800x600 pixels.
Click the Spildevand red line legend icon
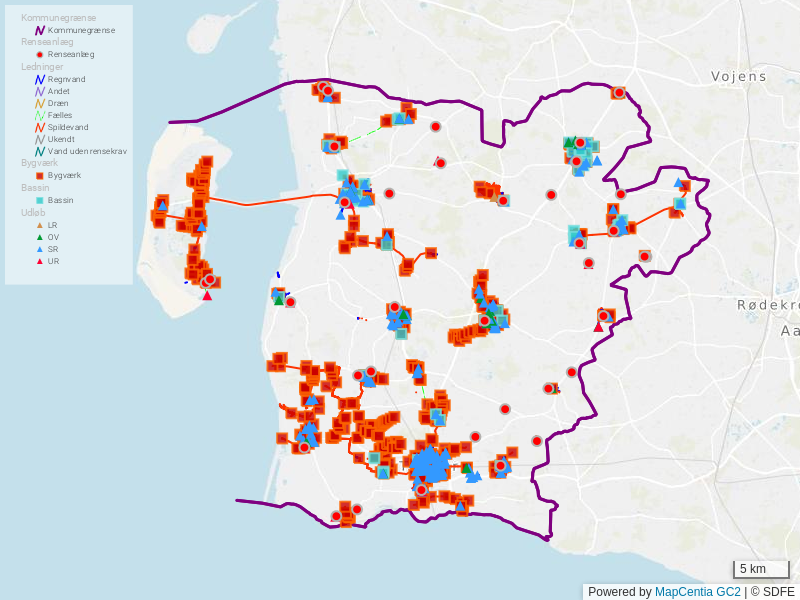pyautogui.click(x=40, y=127)
